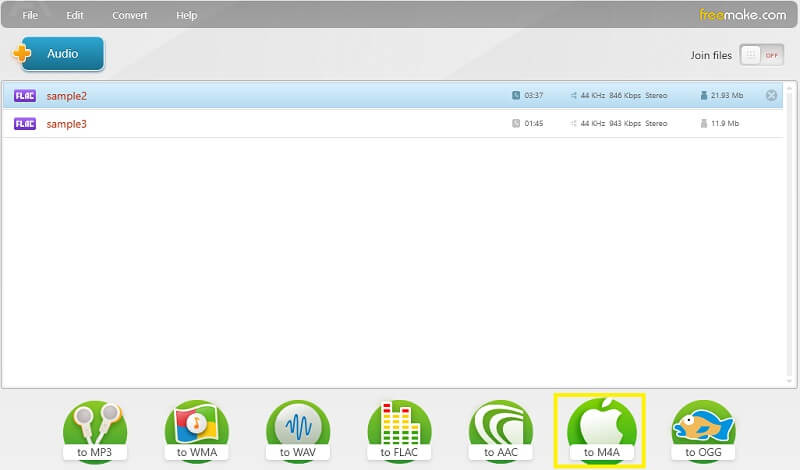Click the Join files label

coord(711,55)
